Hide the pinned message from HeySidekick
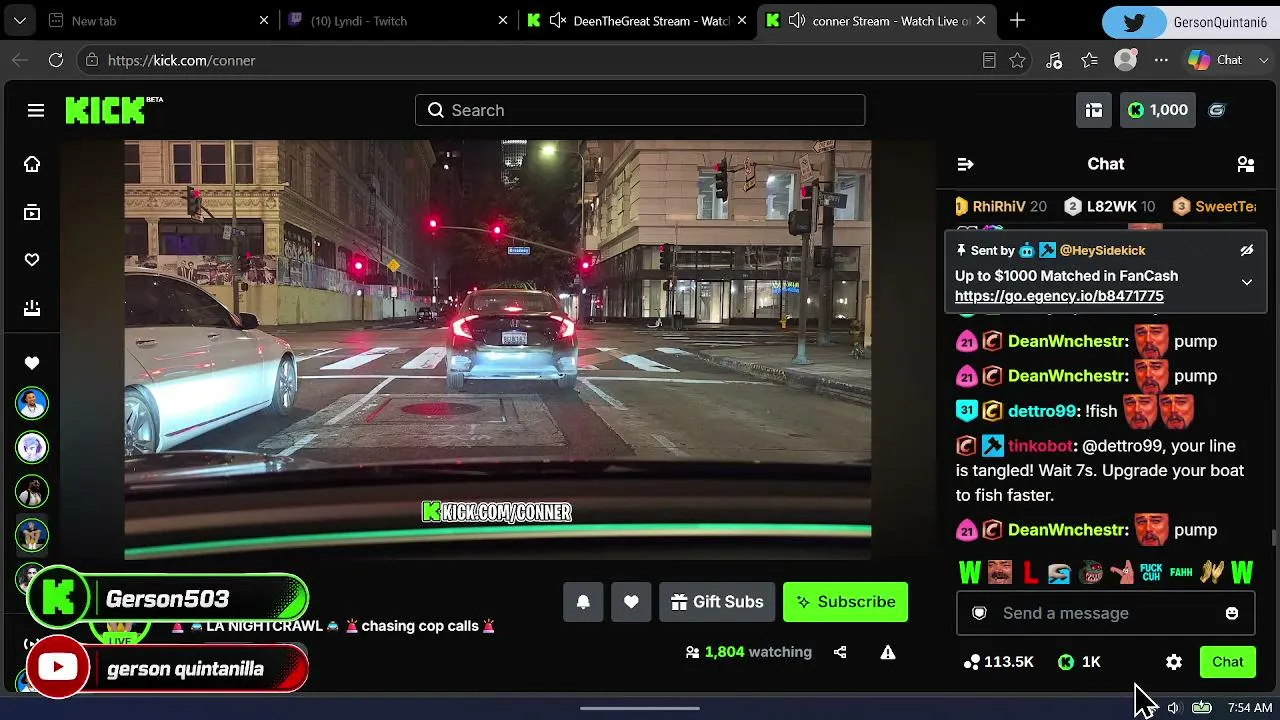 (x=1247, y=250)
